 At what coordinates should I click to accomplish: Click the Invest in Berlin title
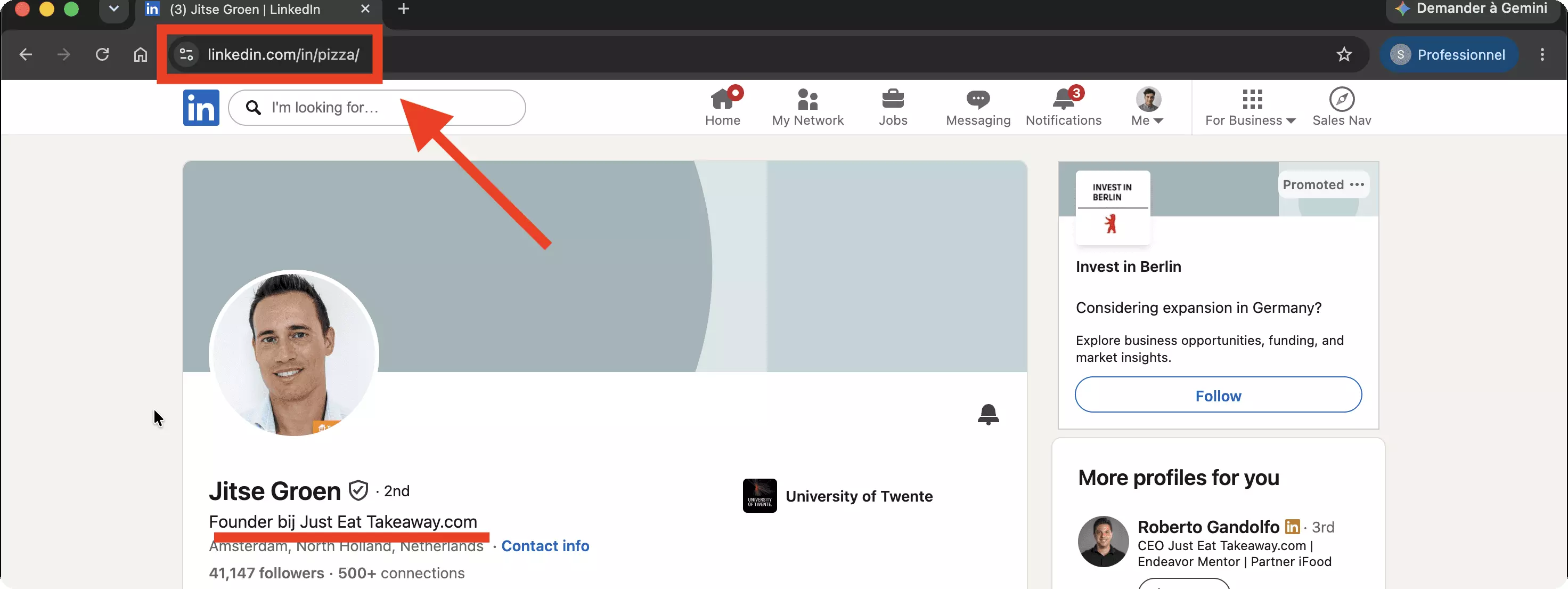pyautogui.click(x=1128, y=267)
